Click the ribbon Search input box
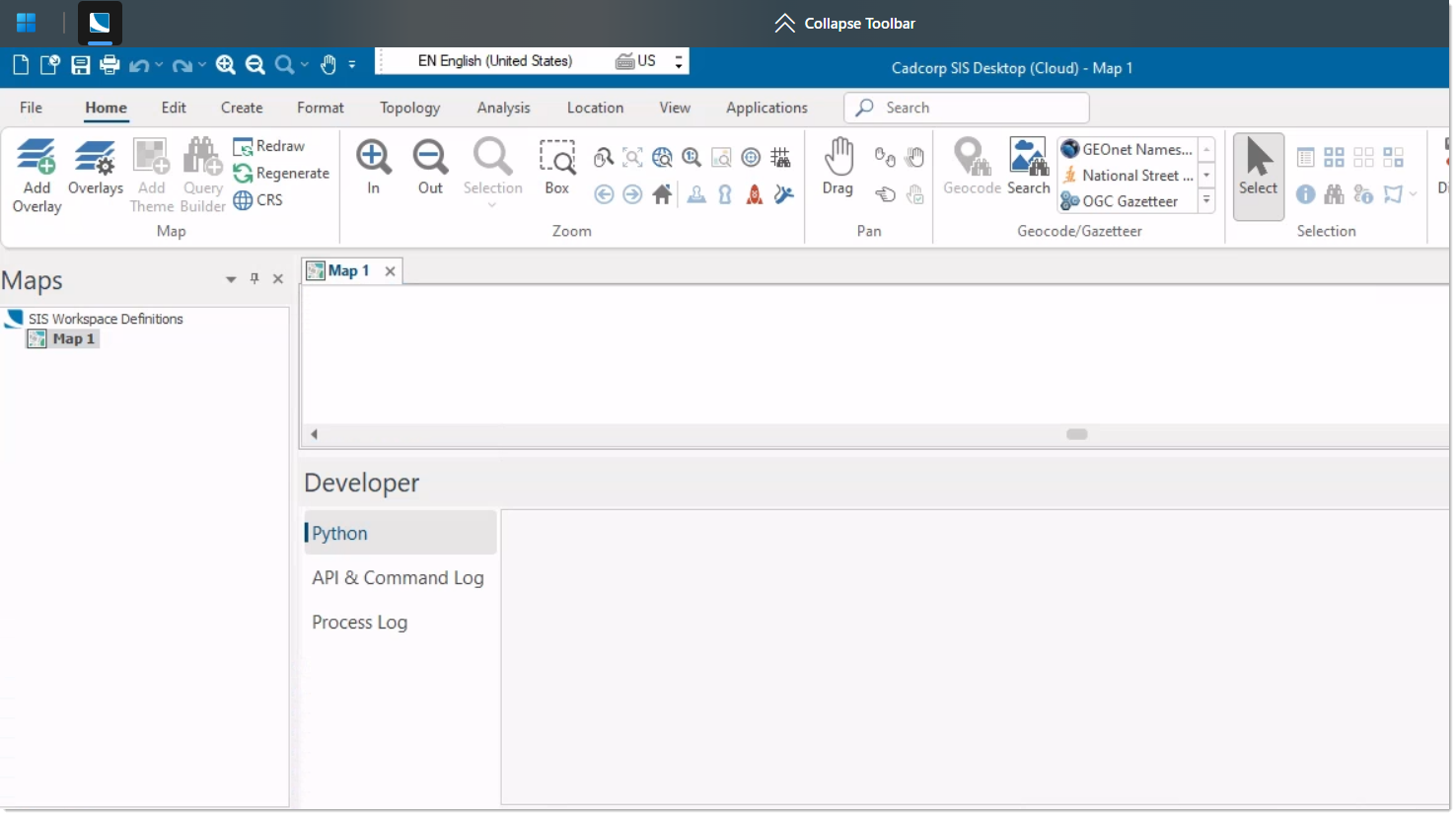 pyautogui.click(x=967, y=108)
